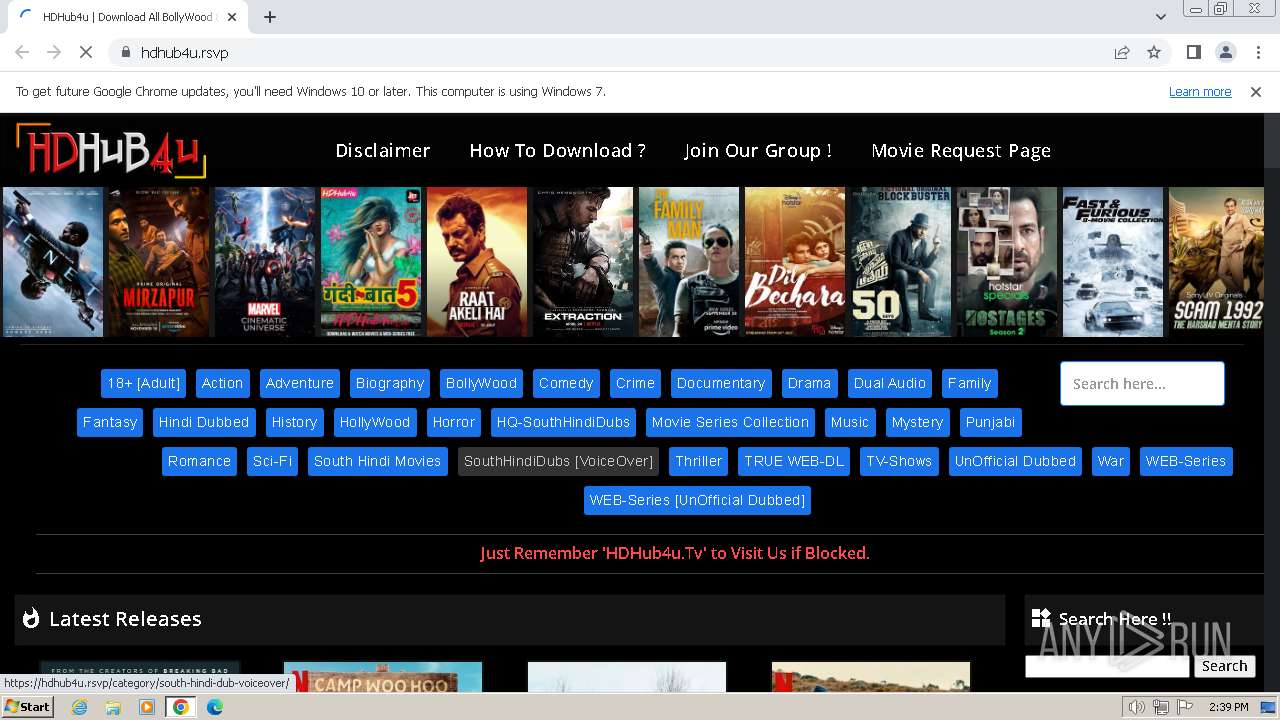
Task: Open Chrome three-dot menu
Action: point(1257,52)
